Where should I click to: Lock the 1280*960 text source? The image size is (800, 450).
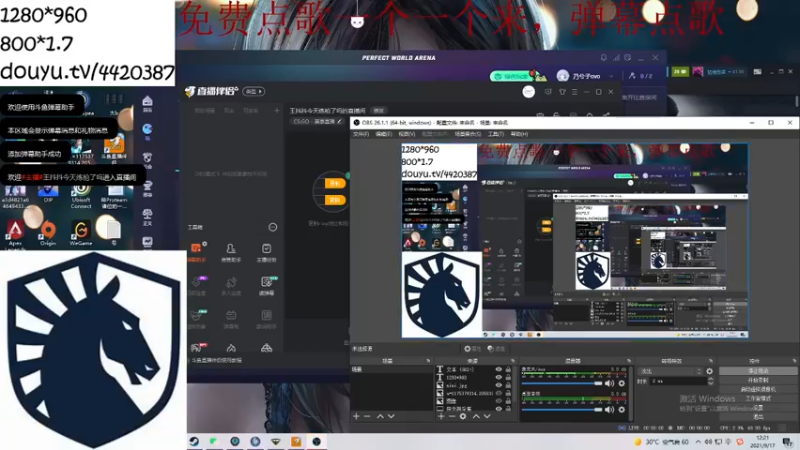click(x=508, y=378)
